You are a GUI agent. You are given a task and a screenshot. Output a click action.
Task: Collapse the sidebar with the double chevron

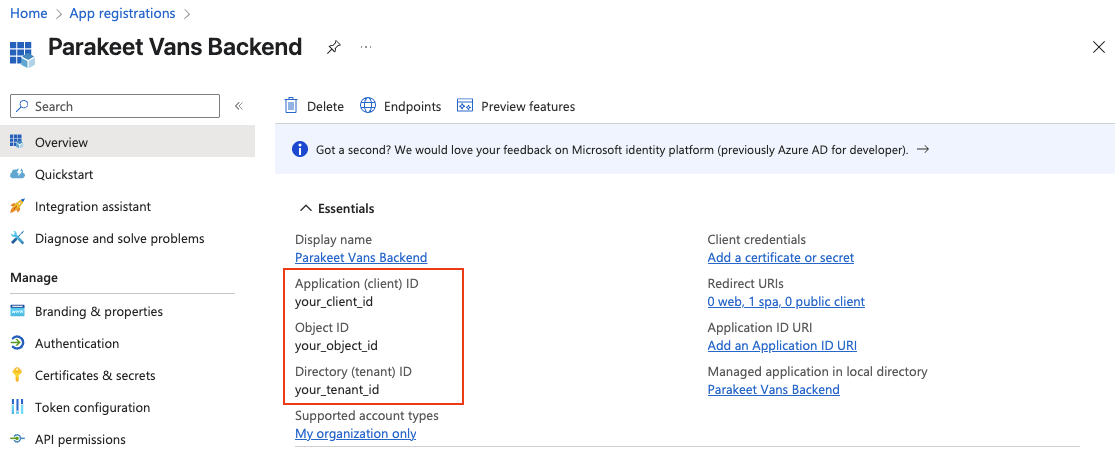pos(239,106)
